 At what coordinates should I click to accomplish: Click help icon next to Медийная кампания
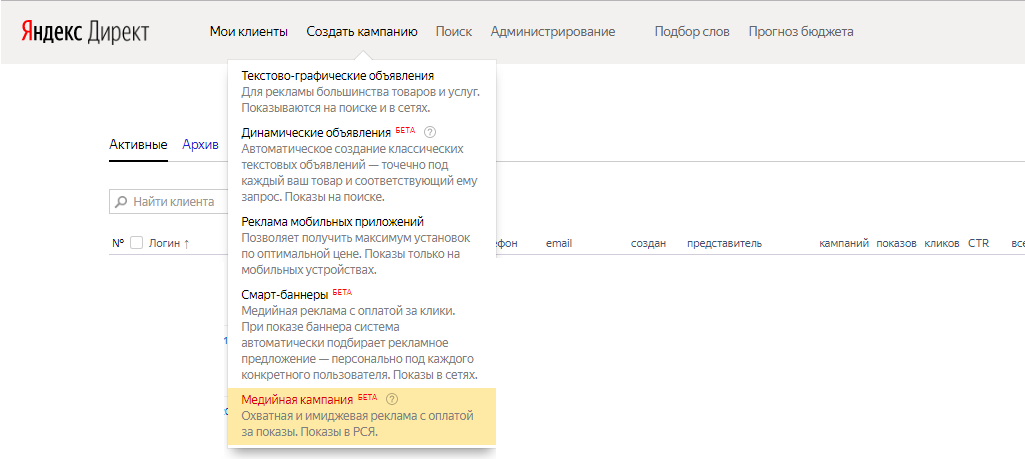[392, 399]
